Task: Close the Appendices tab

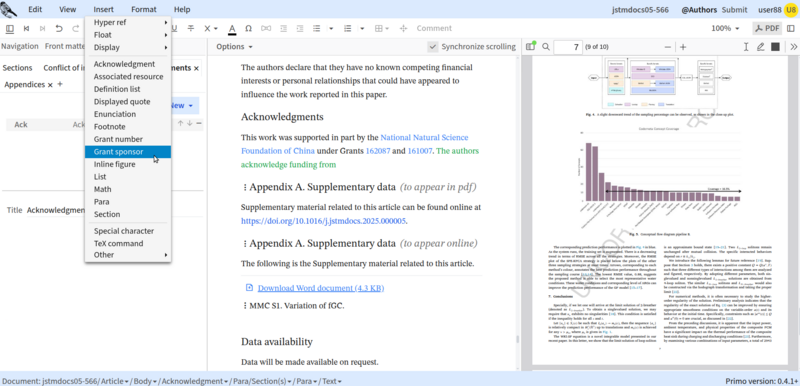Action: tap(50, 85)
